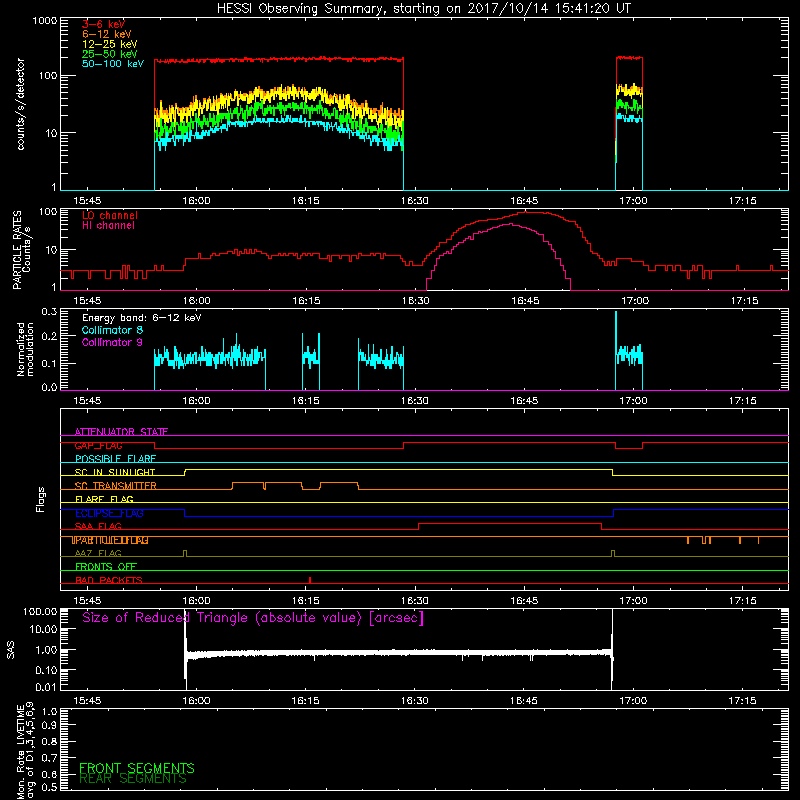The width and height of the screenshot is (800, 800).
Task: Click the short count burst near 17:00
Action: [629, 122]
